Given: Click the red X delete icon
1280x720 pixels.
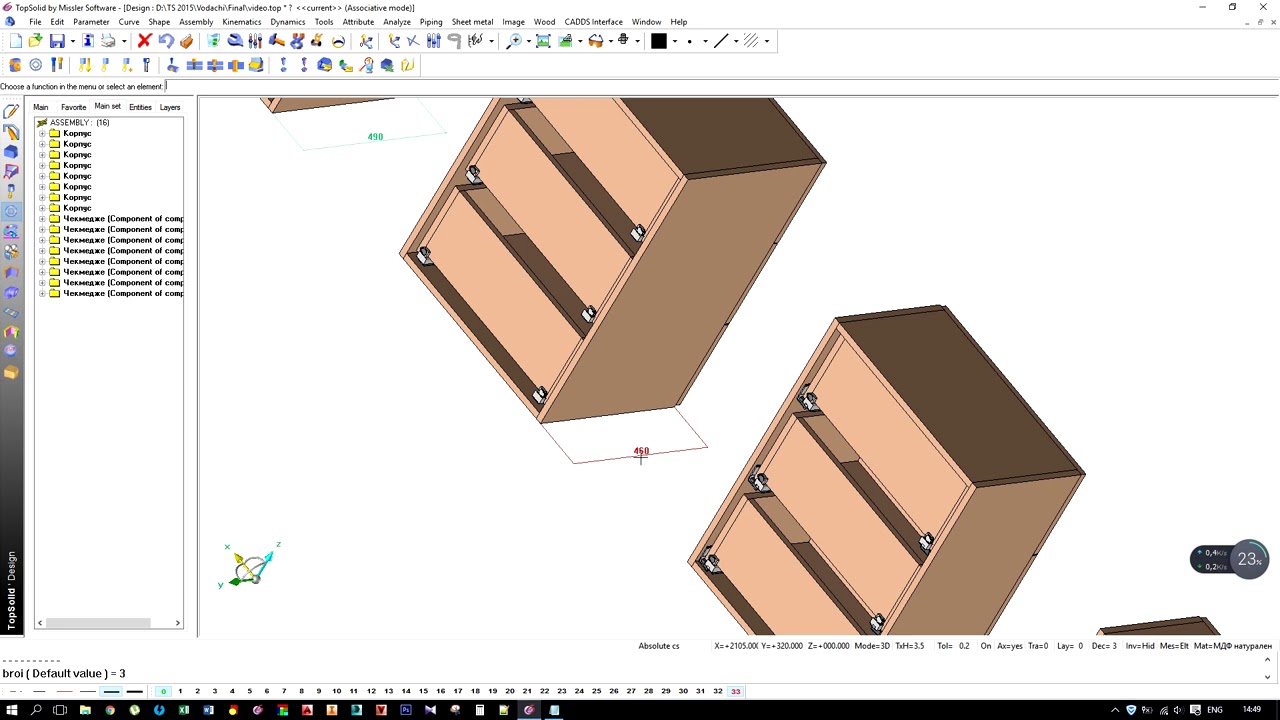Looking at the screenshot, I should (144, 41).
